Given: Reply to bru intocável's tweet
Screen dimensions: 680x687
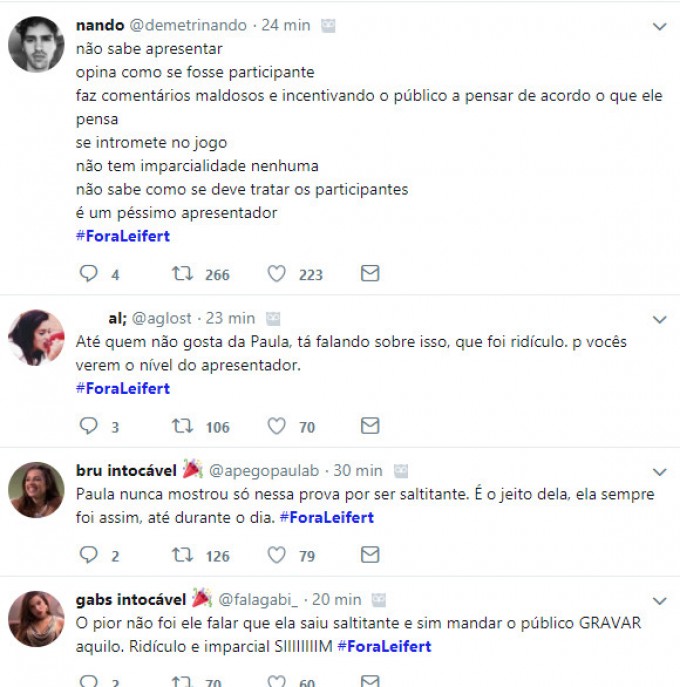Looking at the screenshot, I should 88,555.
